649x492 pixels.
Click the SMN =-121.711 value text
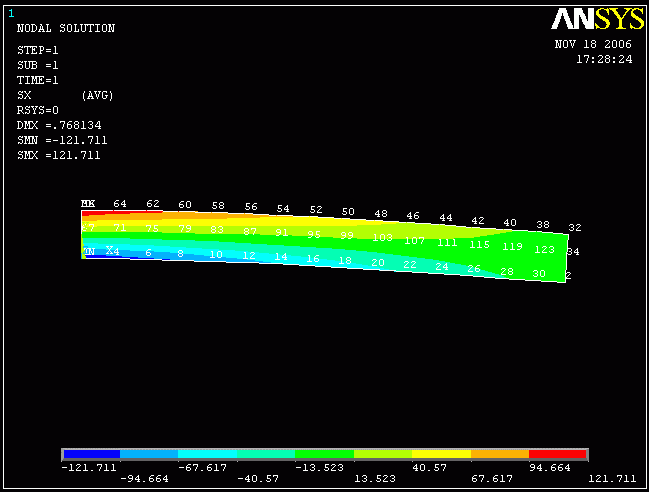coord(62,140)
